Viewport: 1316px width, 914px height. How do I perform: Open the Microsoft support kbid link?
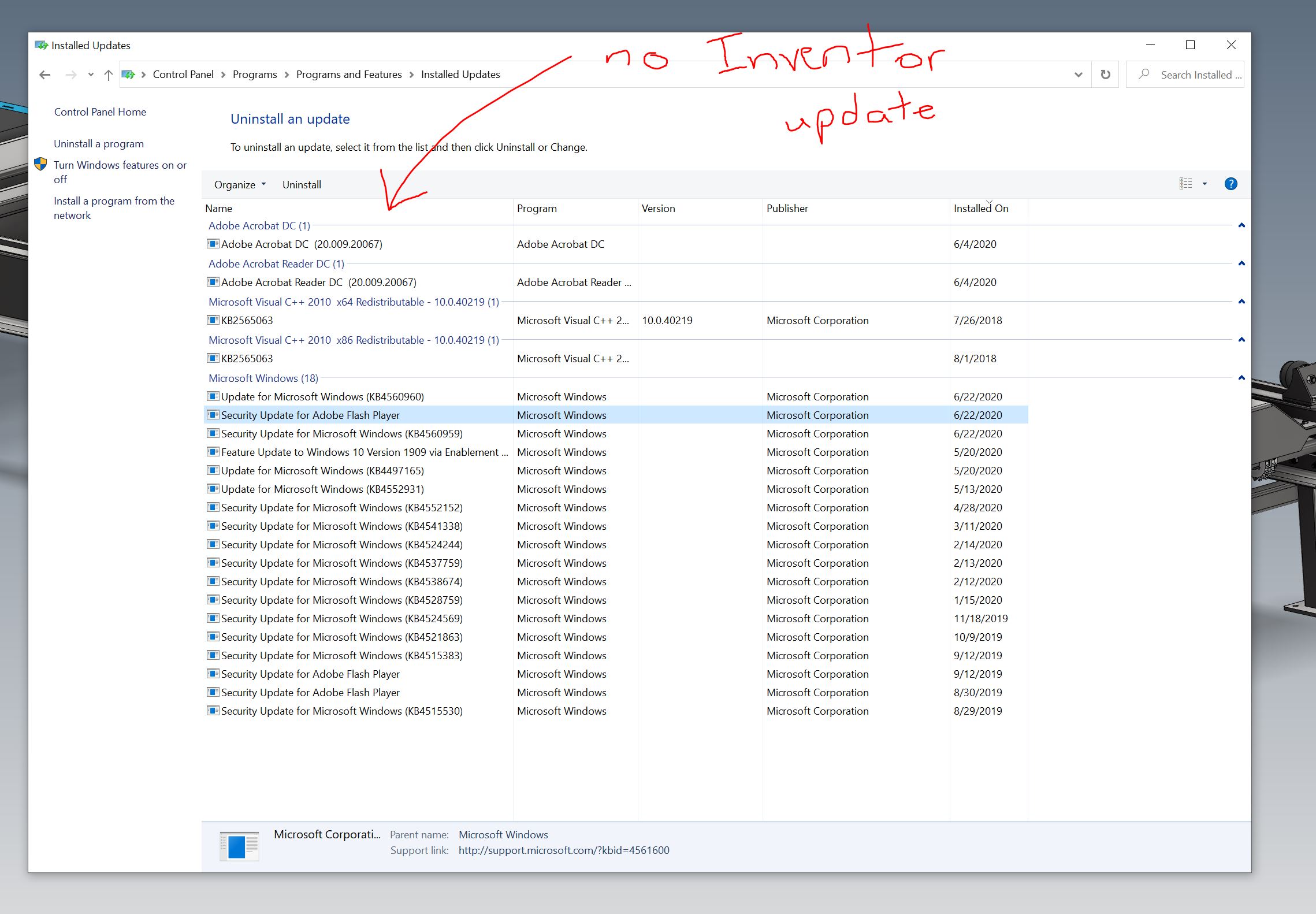click(x=563, y=850)
